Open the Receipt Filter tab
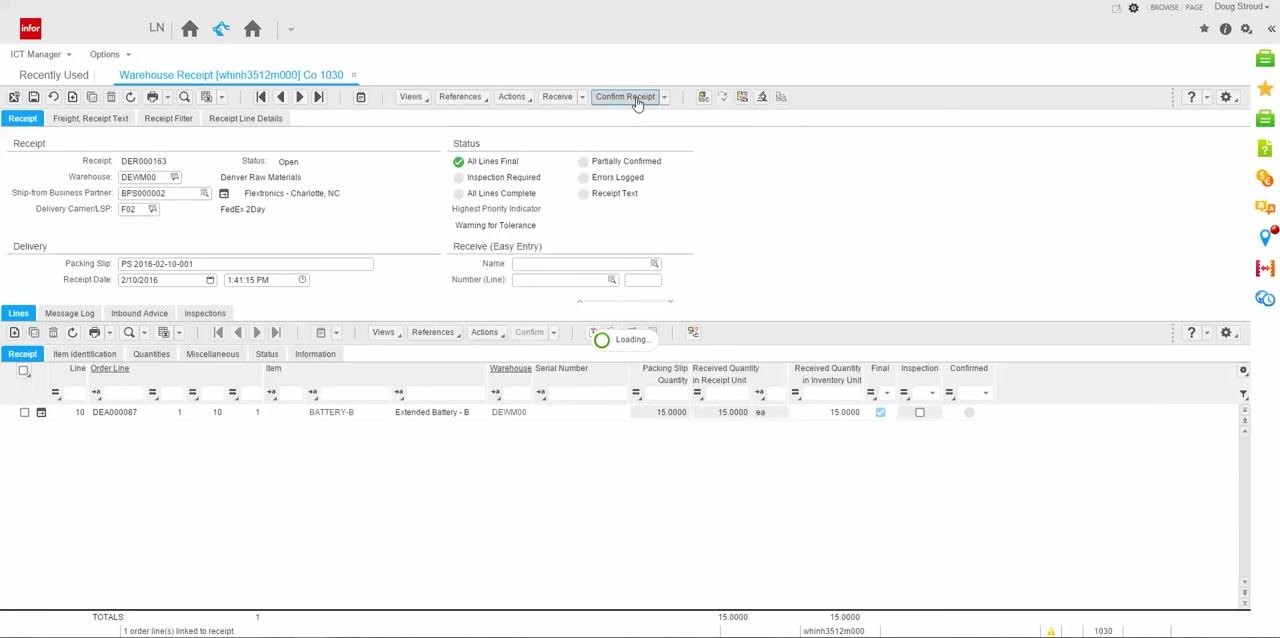 (x=168, y=118)
